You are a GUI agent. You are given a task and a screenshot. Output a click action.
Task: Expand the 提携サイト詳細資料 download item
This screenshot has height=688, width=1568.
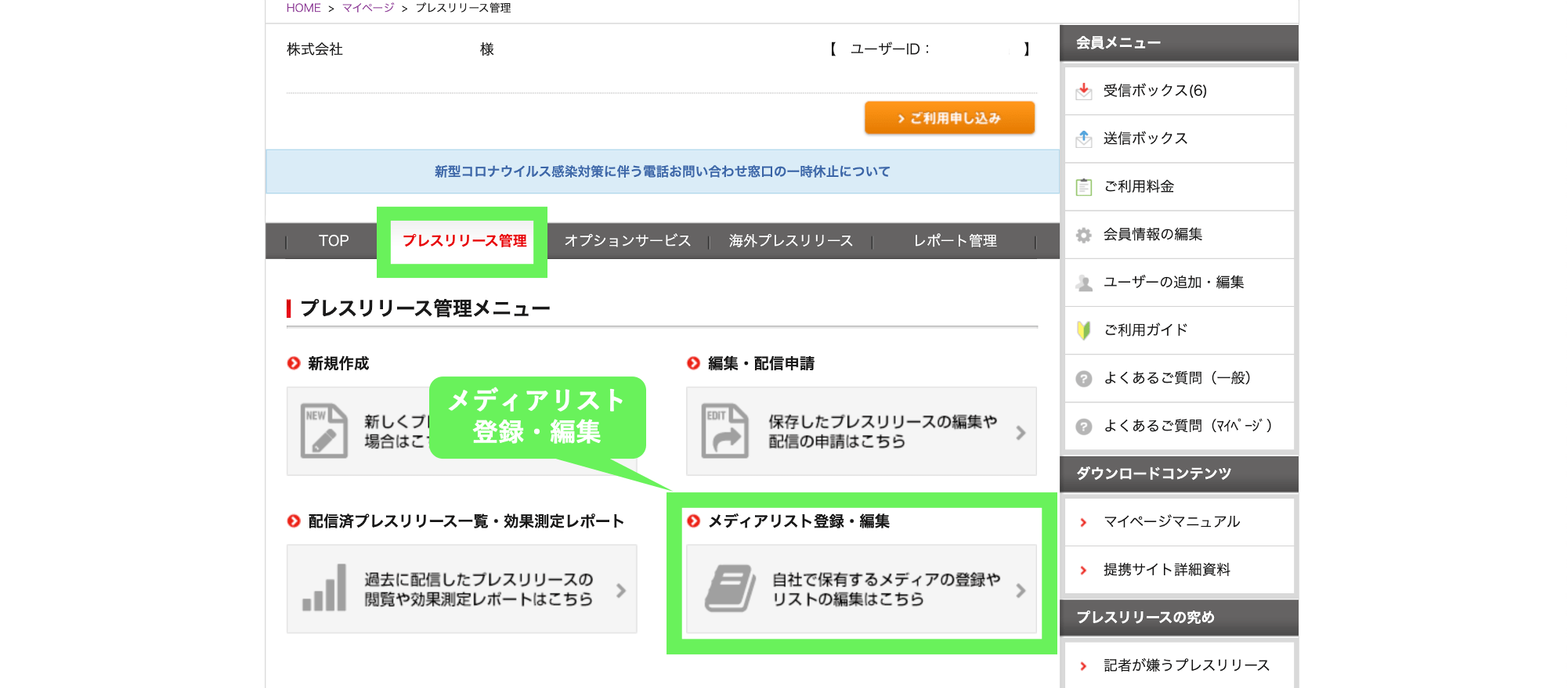[x=1166, y=570]
